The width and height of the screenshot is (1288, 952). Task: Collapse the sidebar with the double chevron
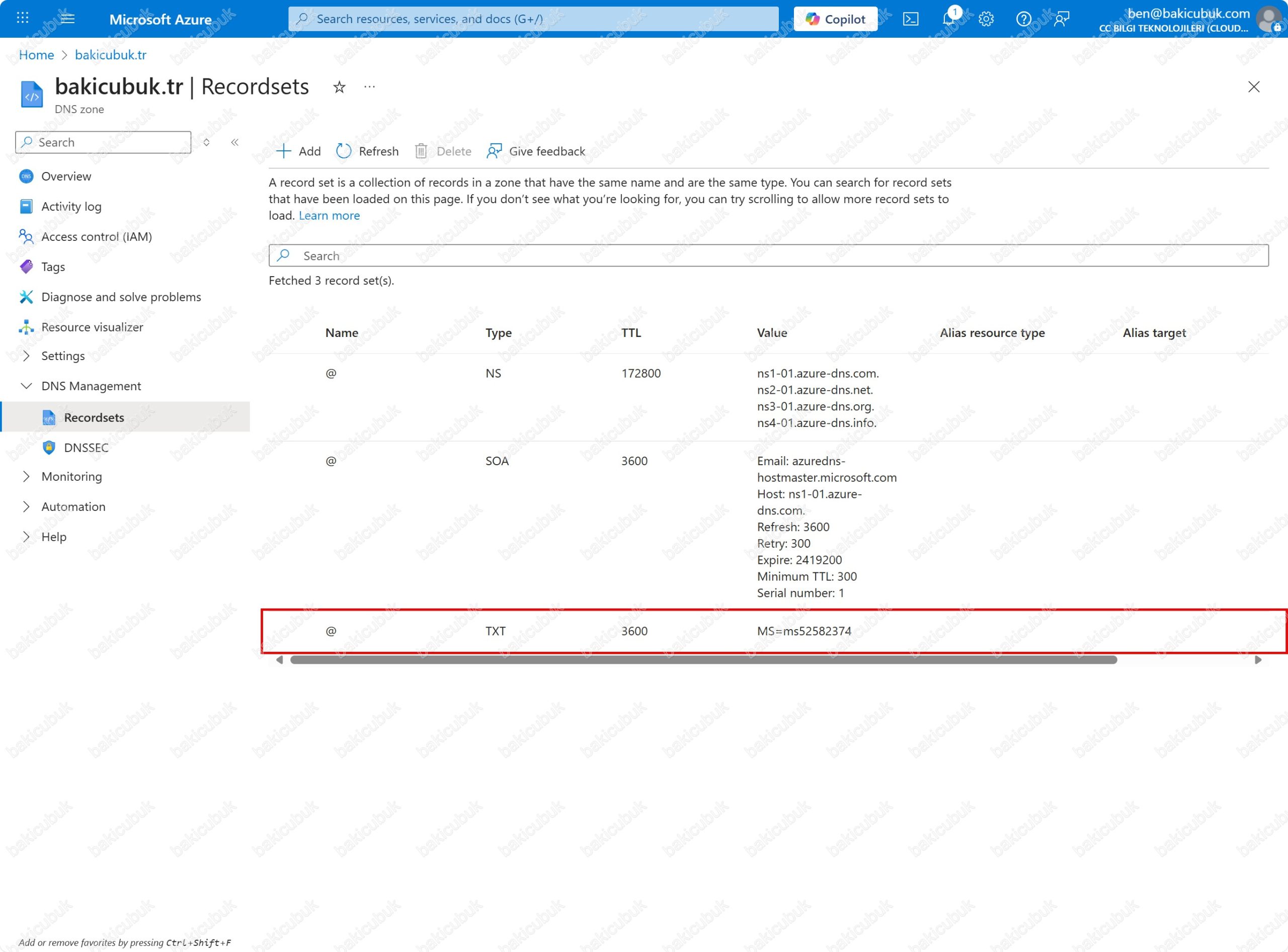click(x=234, y=142)
